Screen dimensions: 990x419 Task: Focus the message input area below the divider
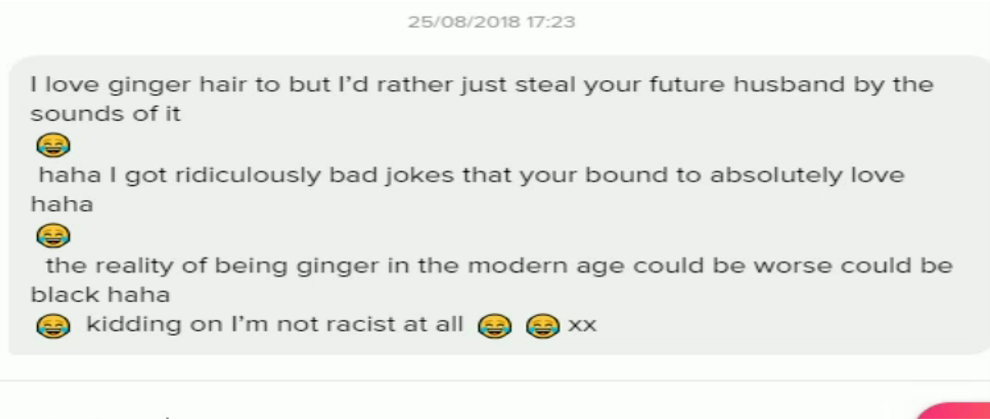(x=455, y=401)
